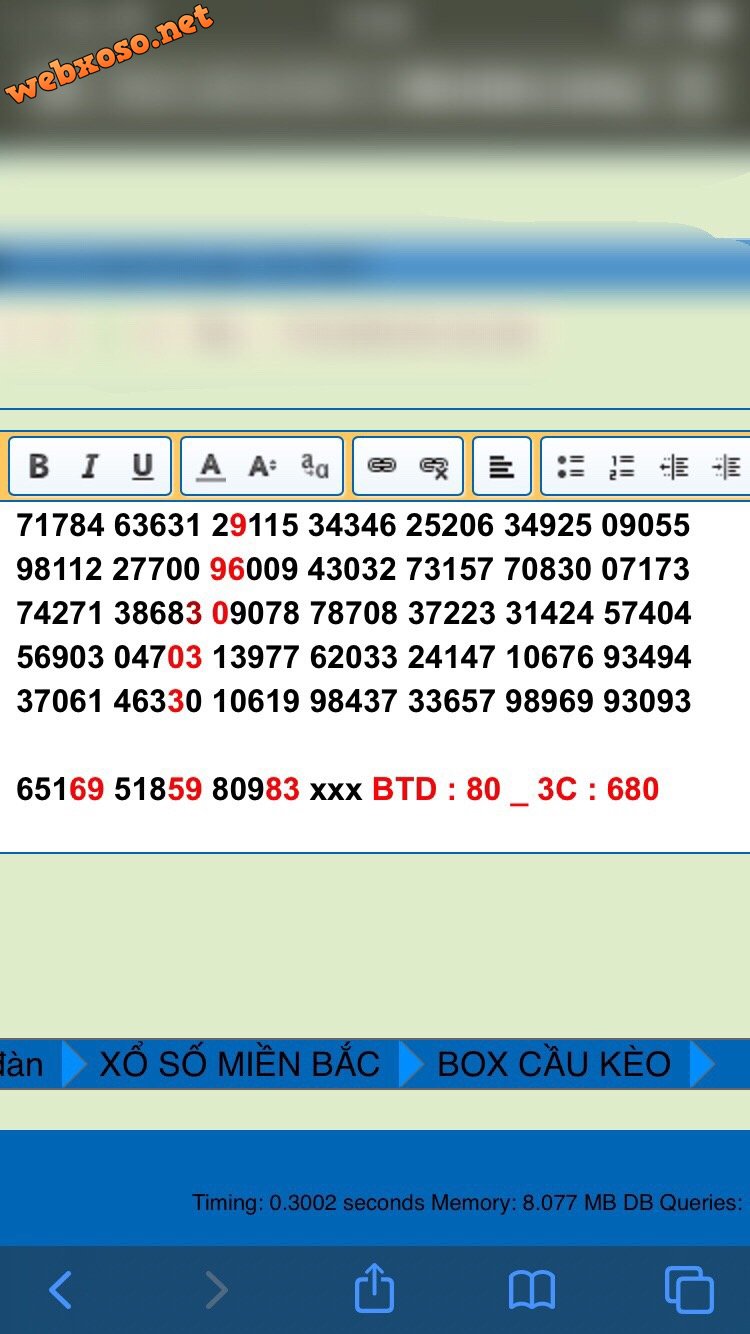This screenshot has width=750, height=1334.
Task: Click the remove link icon
Action: pos(434,466)
